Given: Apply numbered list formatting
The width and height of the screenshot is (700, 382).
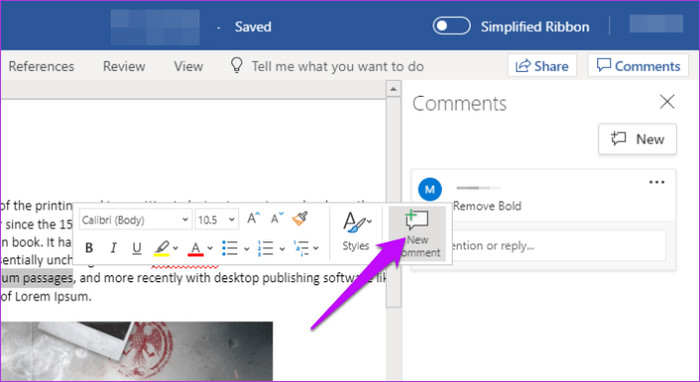Looking at the screenshot, I should pos(265,248).
